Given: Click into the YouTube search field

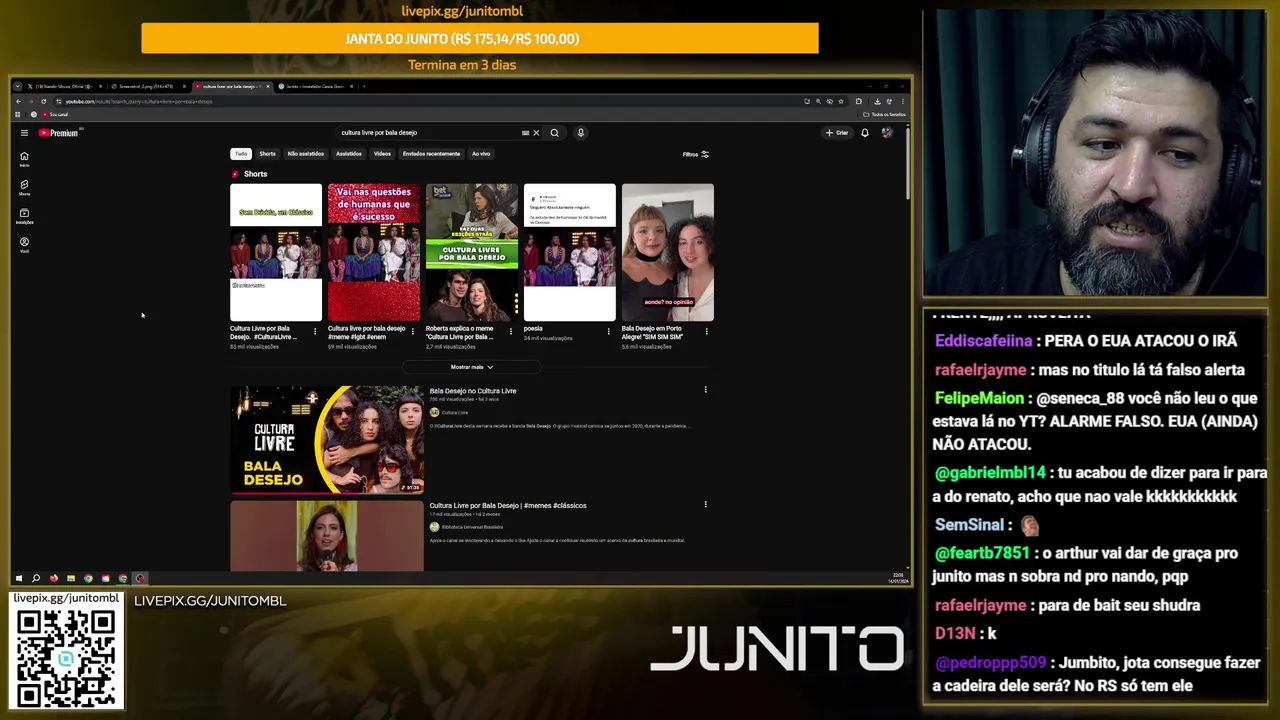Looking at the screenshot, I should [x=428, y=132].
